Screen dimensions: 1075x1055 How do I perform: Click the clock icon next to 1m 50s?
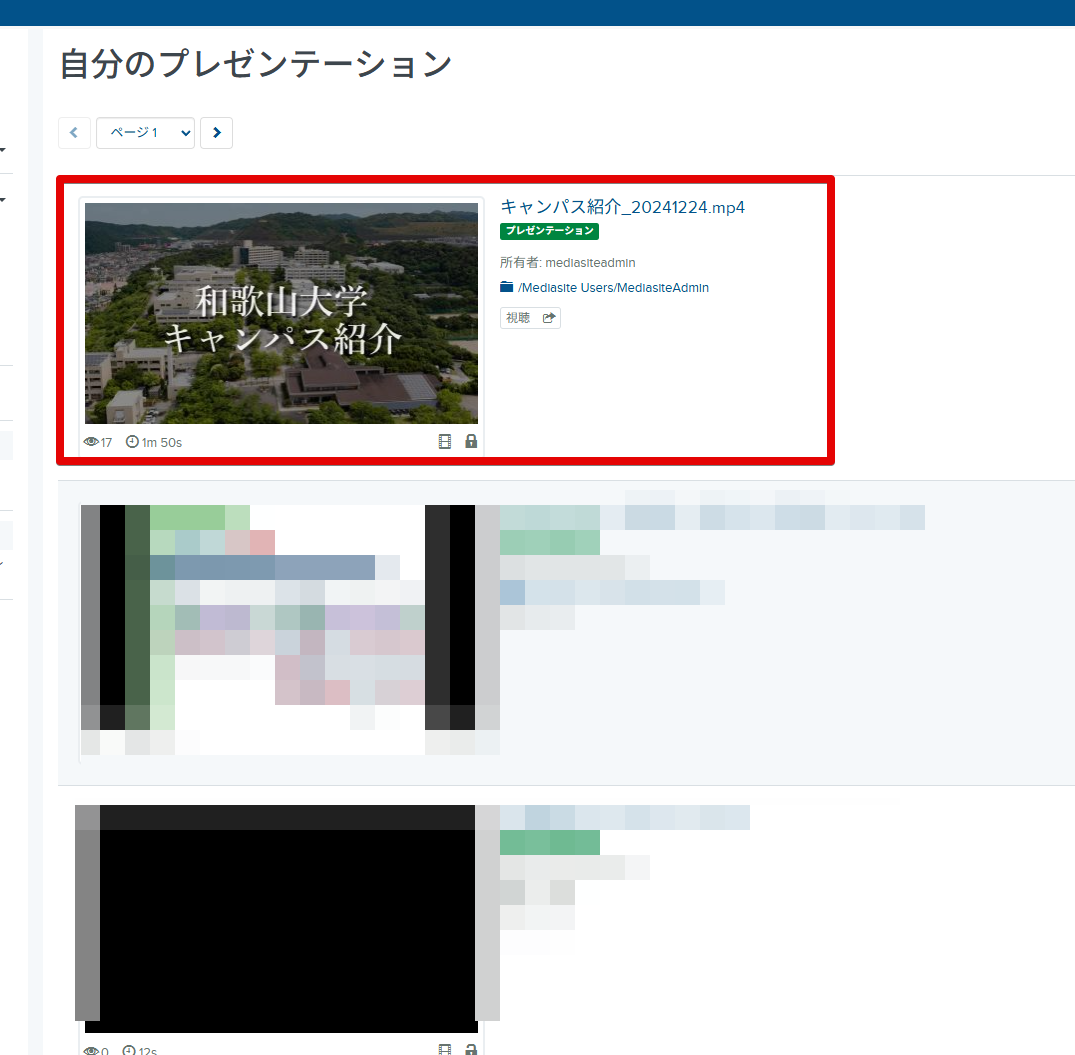(x=132, y=442)
